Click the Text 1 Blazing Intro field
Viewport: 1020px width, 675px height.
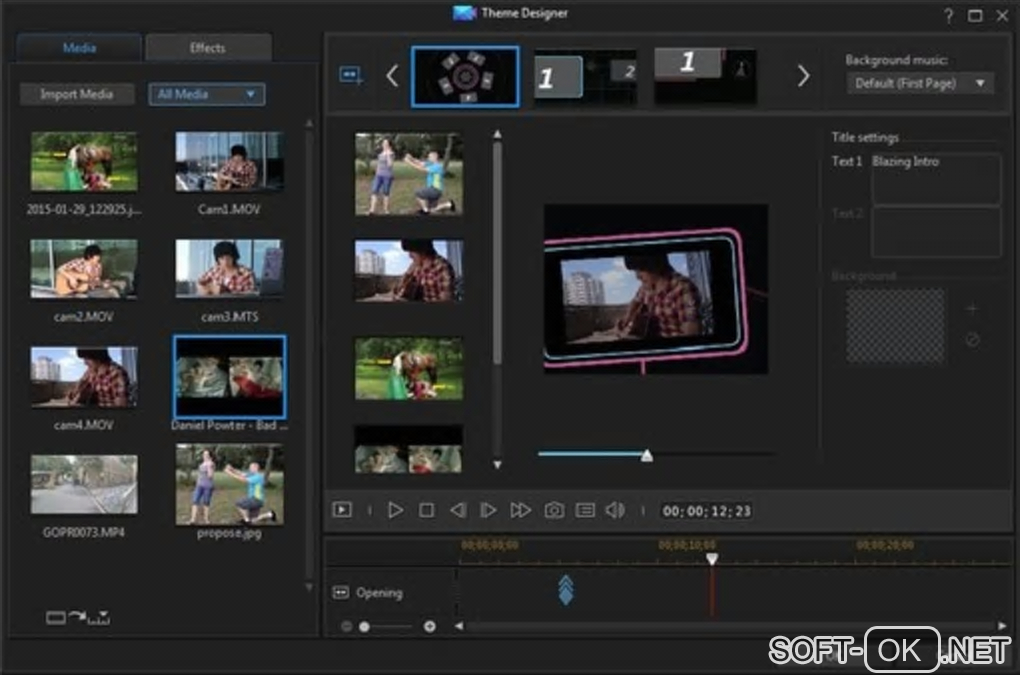(935, 178)
